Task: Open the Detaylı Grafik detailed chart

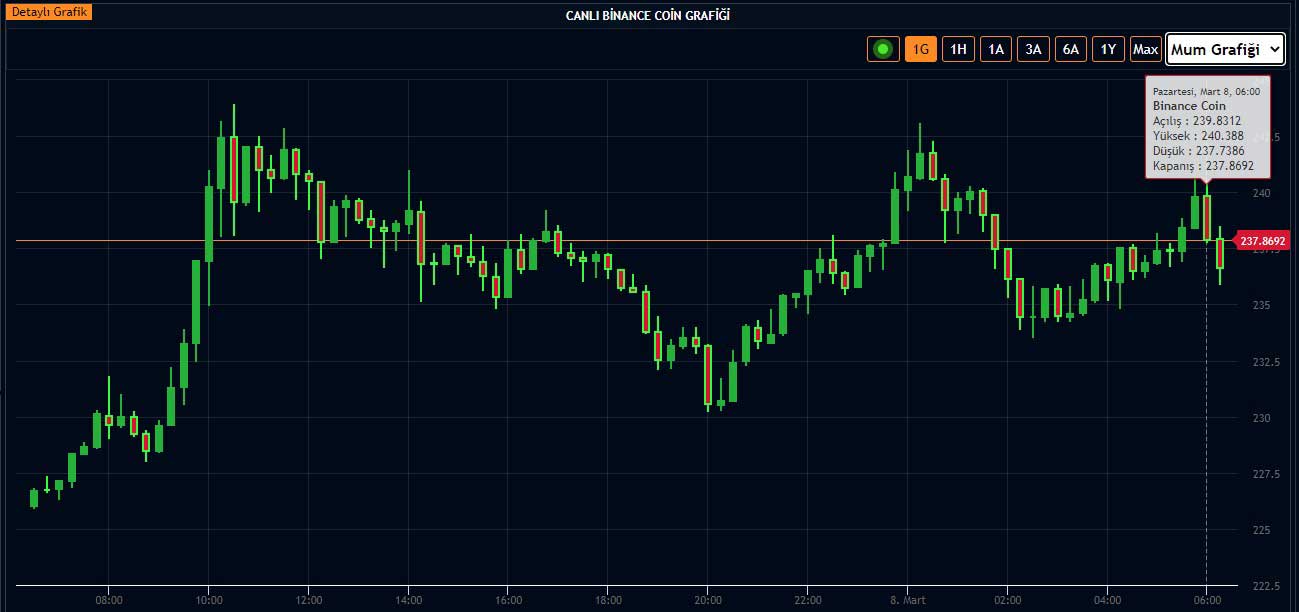Action: click(x=50, y=13)
